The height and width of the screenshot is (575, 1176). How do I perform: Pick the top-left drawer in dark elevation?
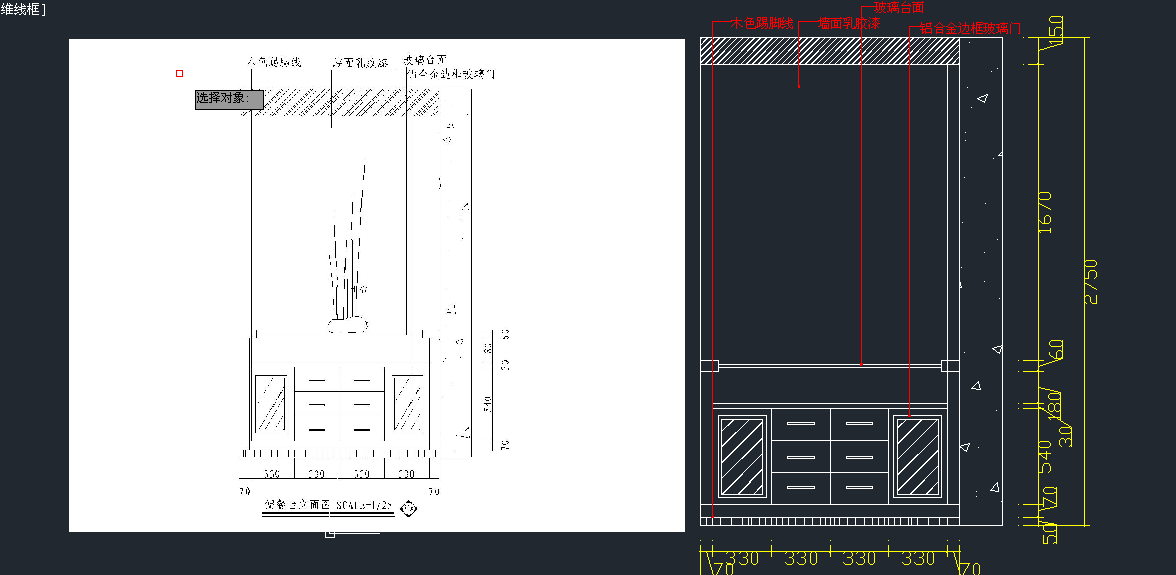pos(800,424)
